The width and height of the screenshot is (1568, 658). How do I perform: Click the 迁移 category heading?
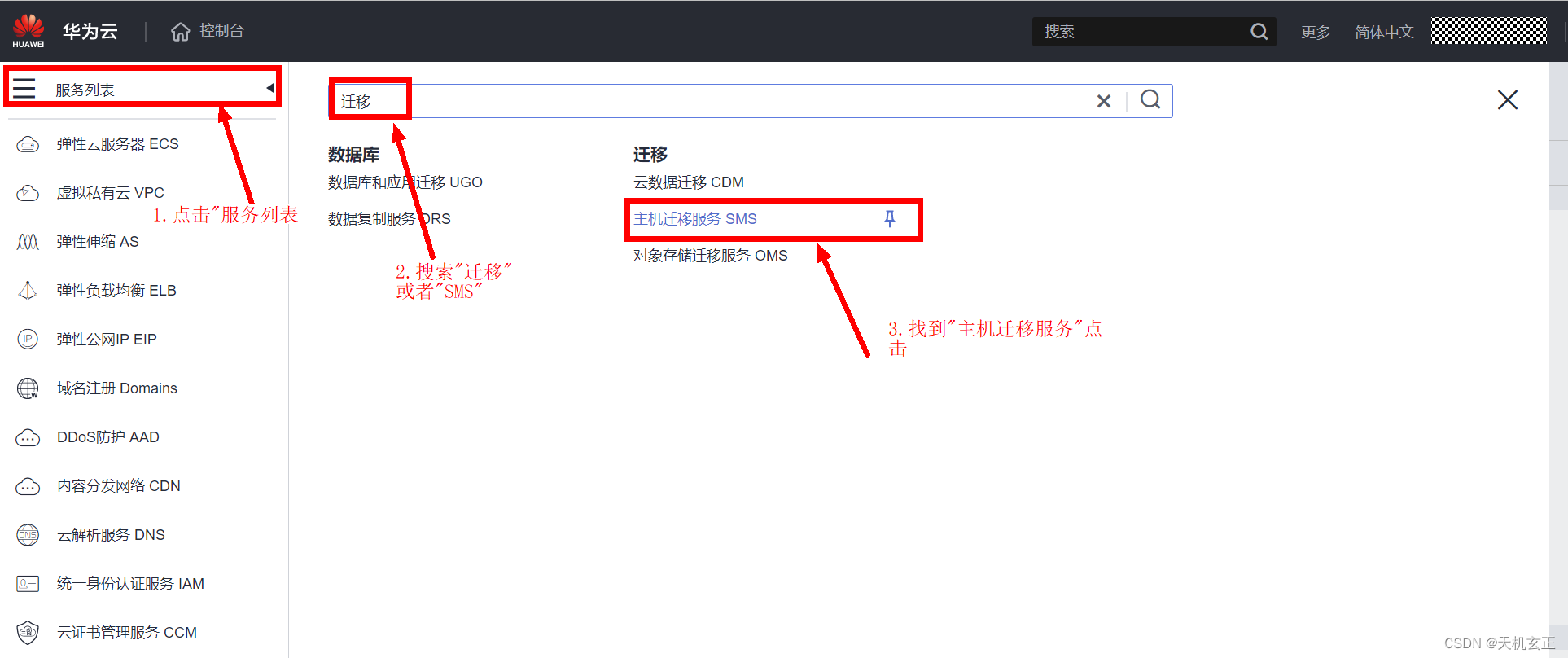coord(650,155)
